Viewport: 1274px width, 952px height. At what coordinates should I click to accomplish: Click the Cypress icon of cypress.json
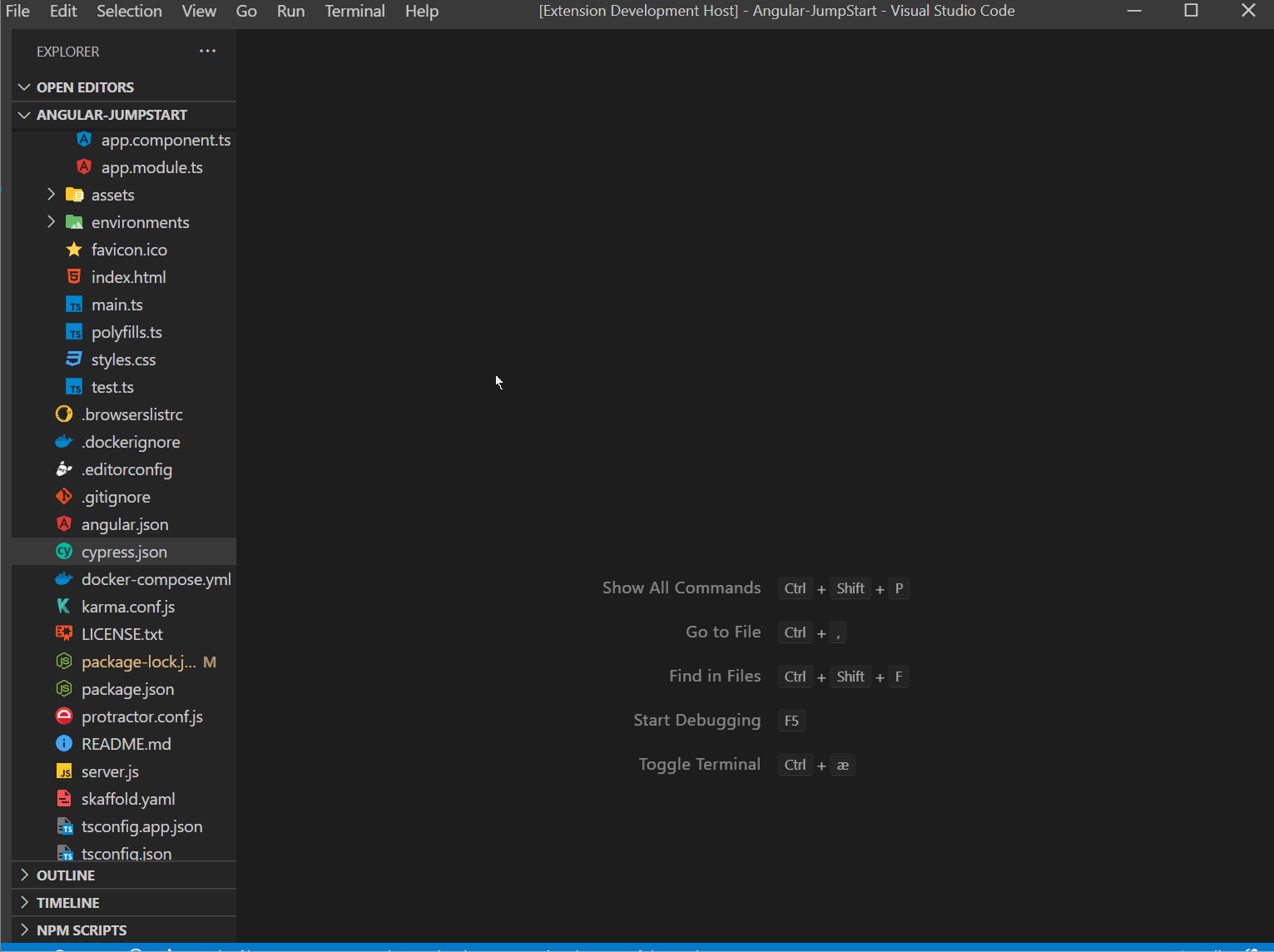click(64, 551)
